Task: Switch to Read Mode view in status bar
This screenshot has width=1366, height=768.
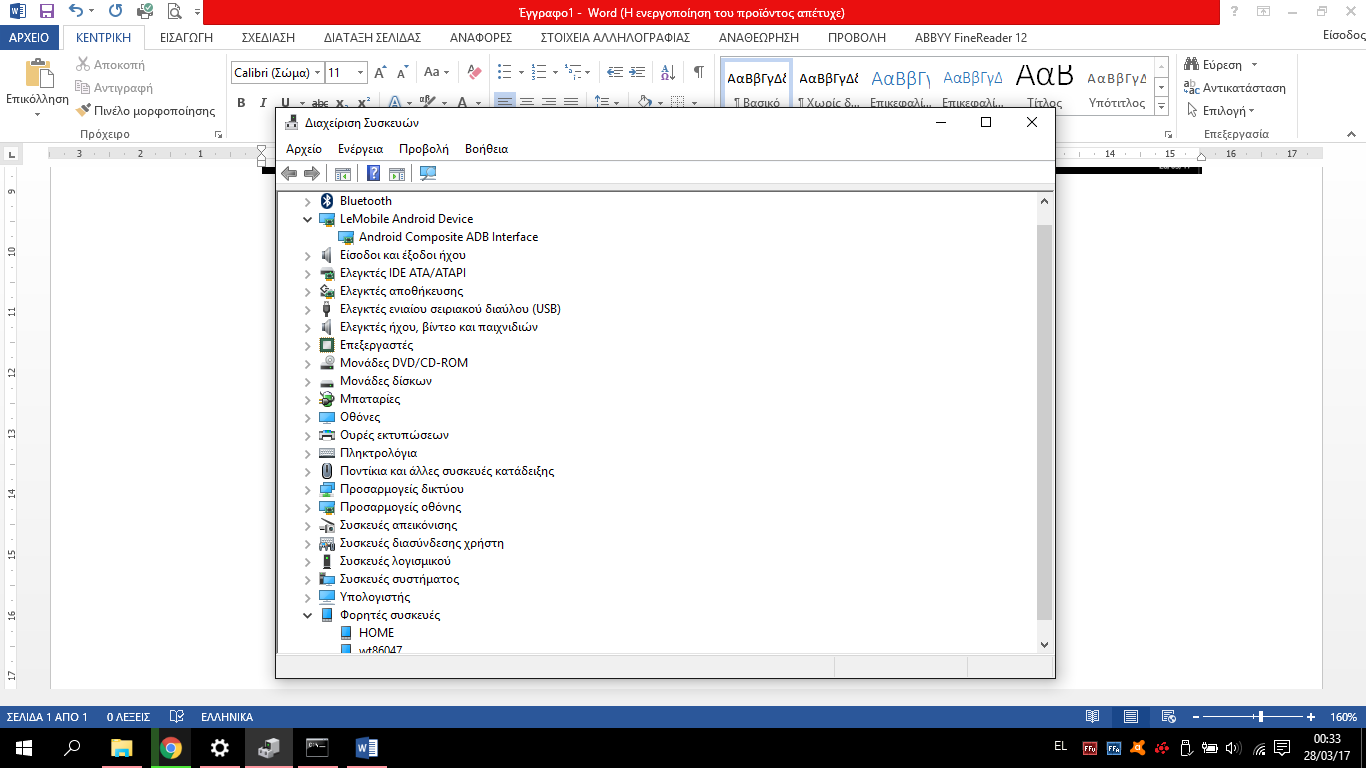Action: (1093, 717)
